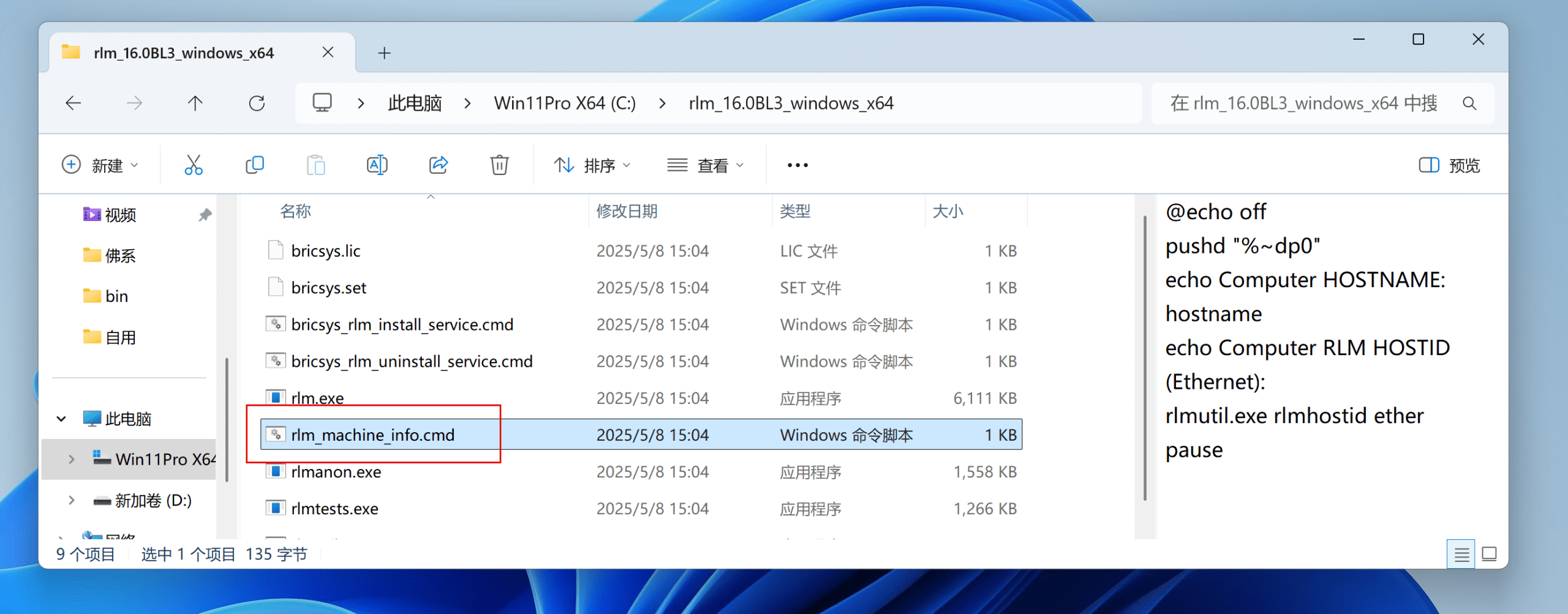Click the Share icon in toolbar
This screenshot has width=1568, height=614.
(x=439, y=165)
